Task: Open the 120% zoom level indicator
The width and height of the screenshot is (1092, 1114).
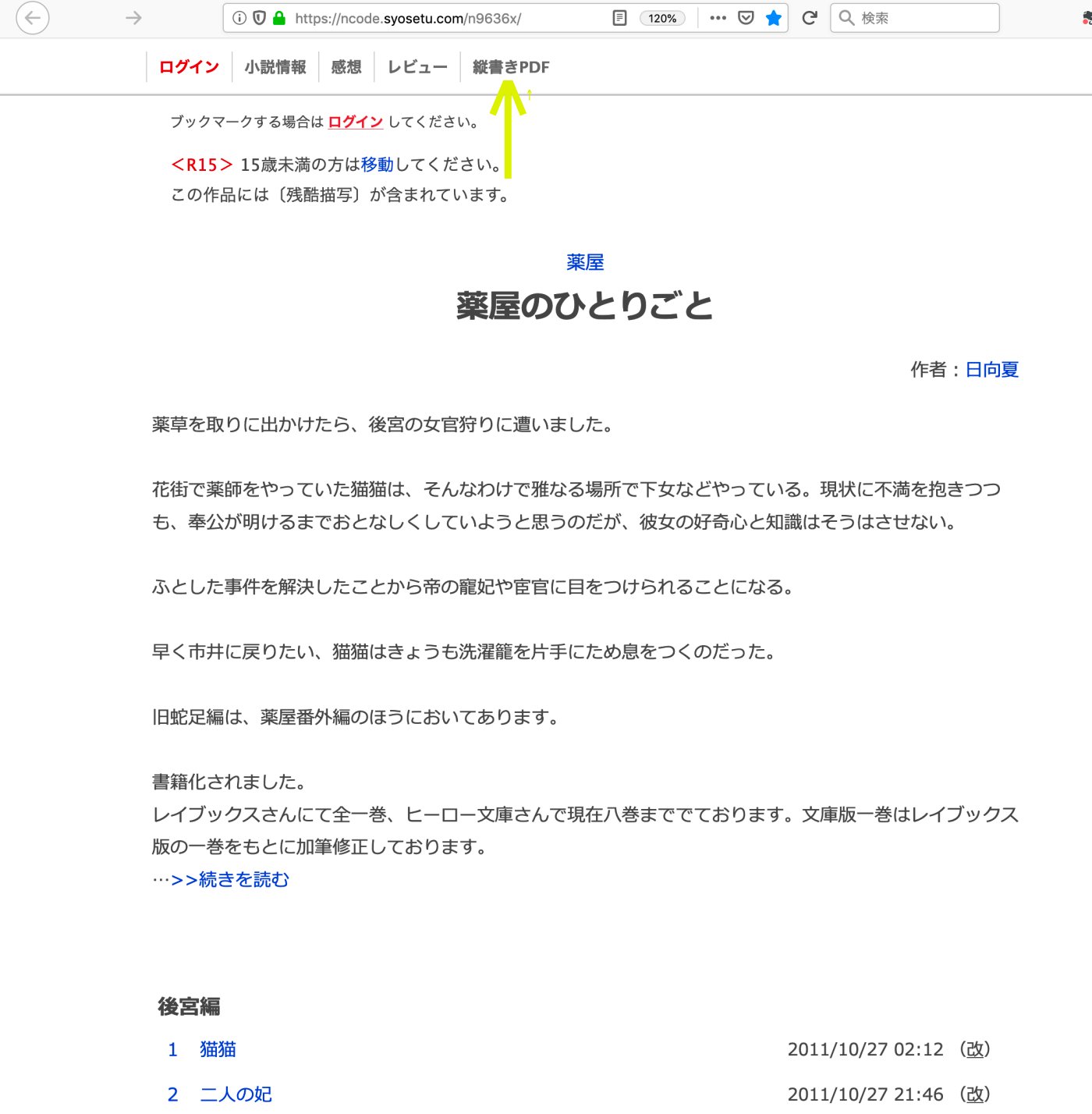Action: tap(662, 18)
